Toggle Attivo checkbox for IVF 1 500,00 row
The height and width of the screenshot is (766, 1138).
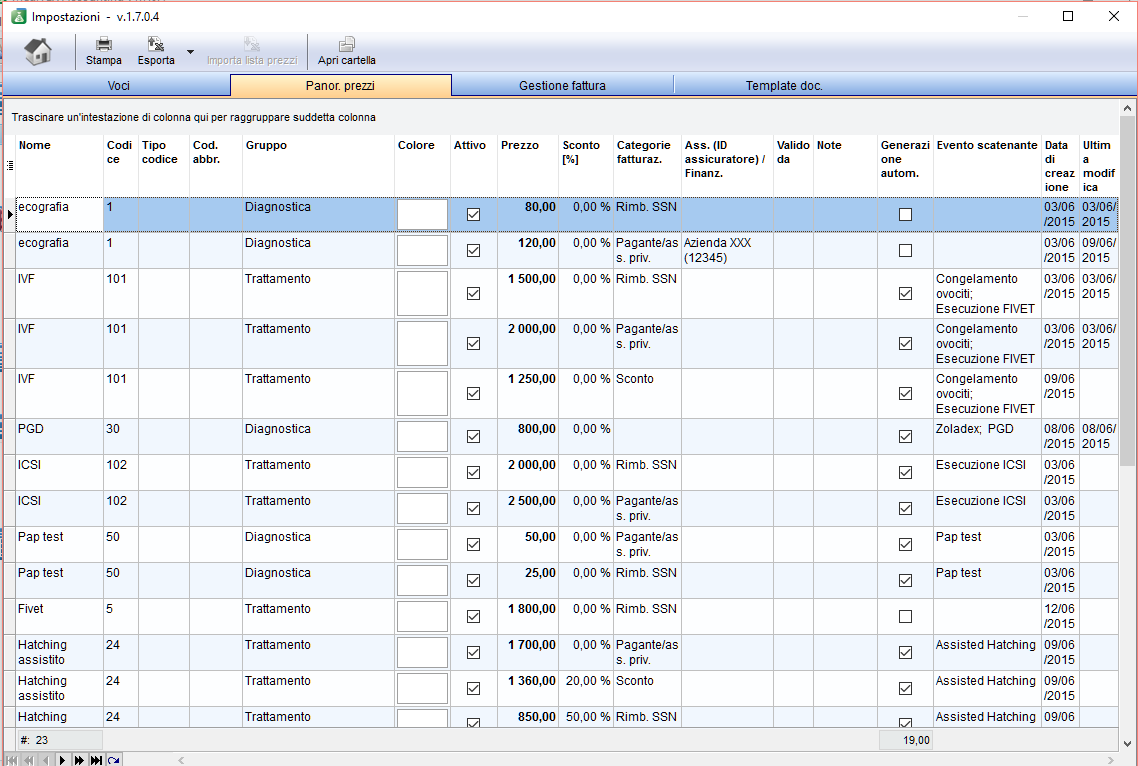pyautogui.click(x=473, y=293)
